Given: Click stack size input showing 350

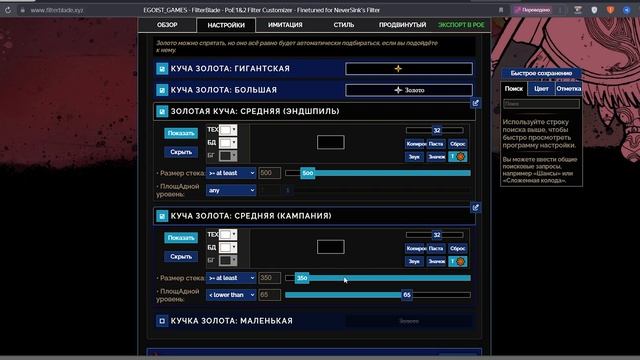Looking at the screenshot, I should [x=269, y=278].
